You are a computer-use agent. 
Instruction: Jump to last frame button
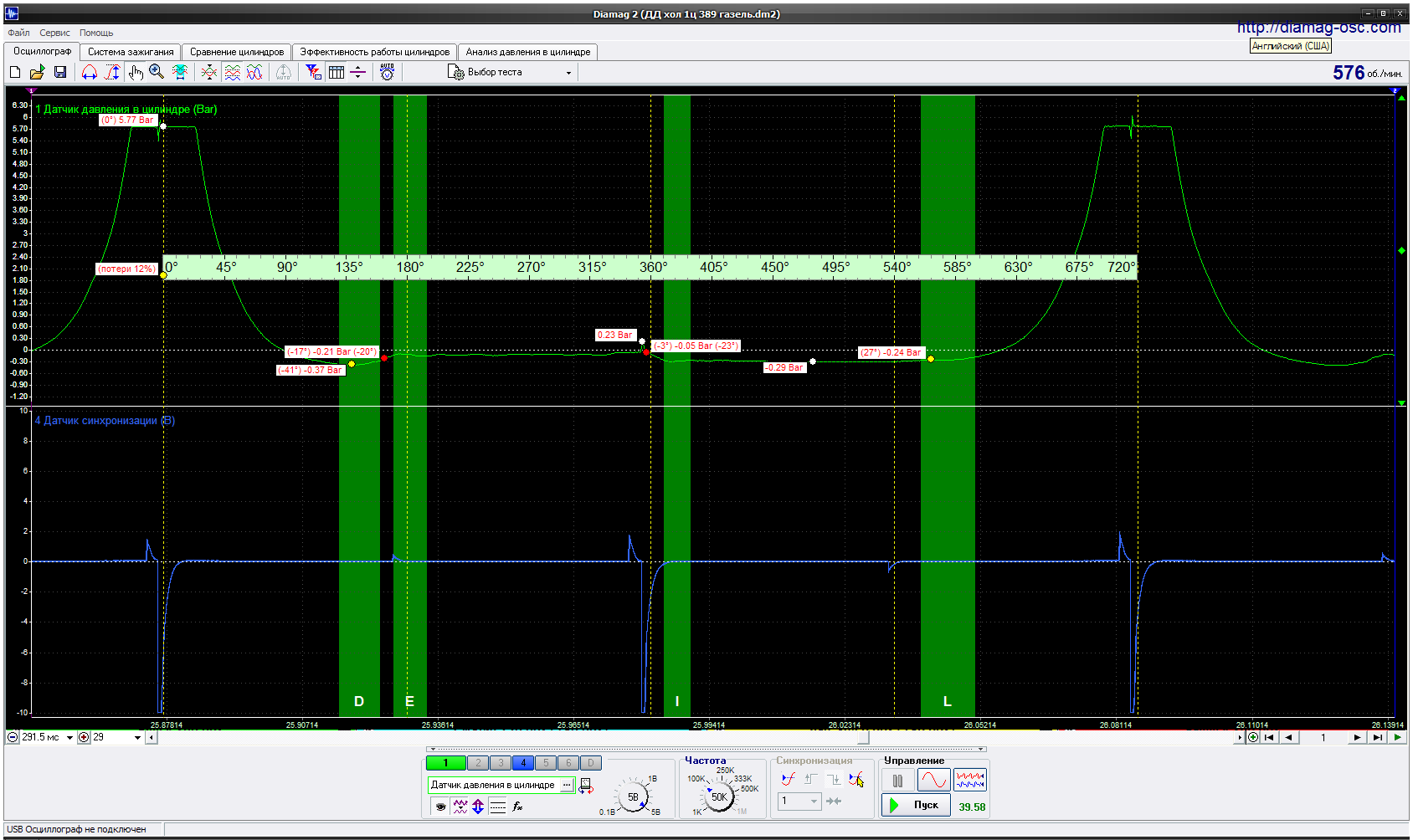[1377, 737]
